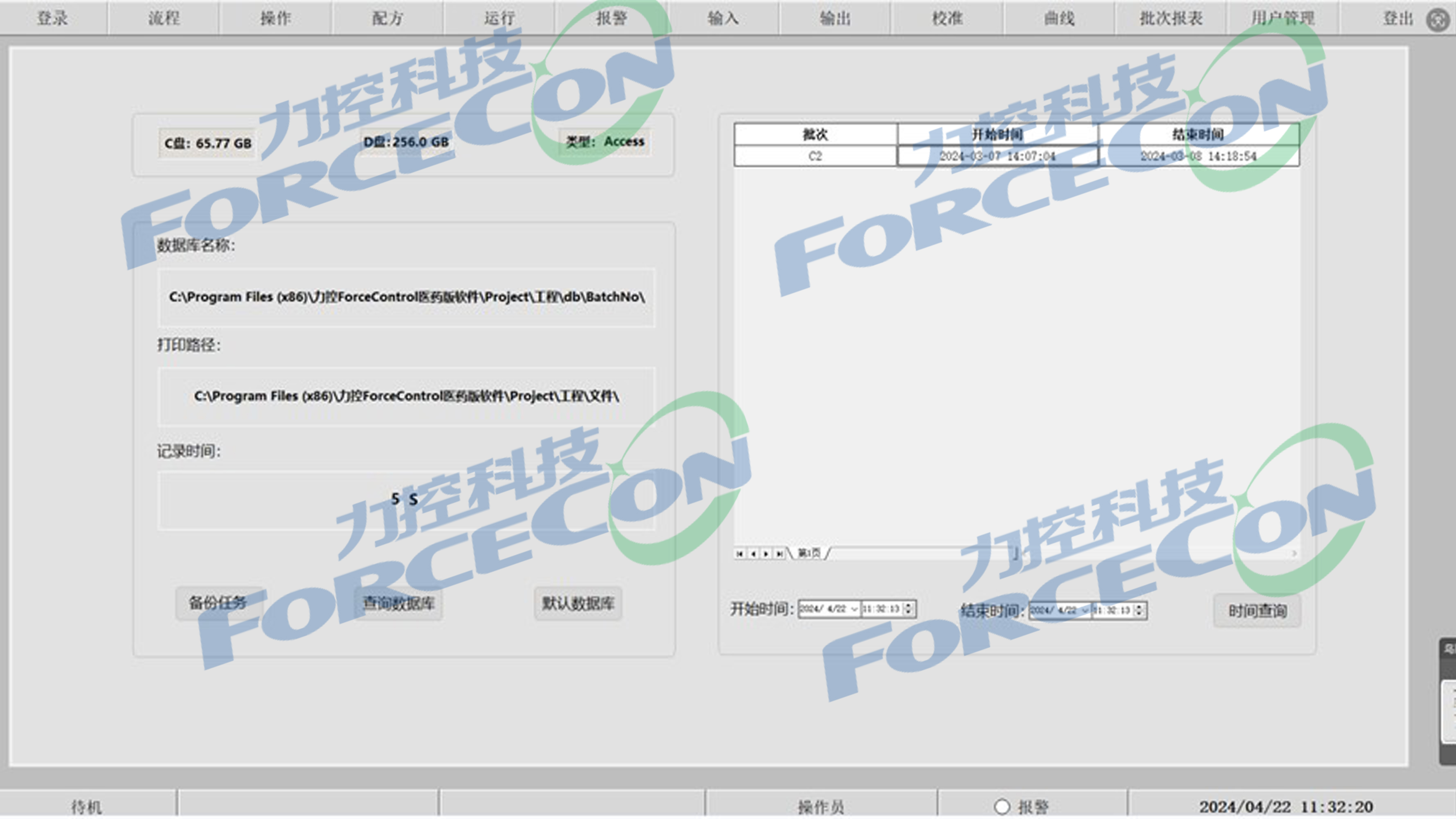Click the D盘:256.0 GB label
The width and height of the screenshot is (1456, 819).
click(x=406, y=142)
